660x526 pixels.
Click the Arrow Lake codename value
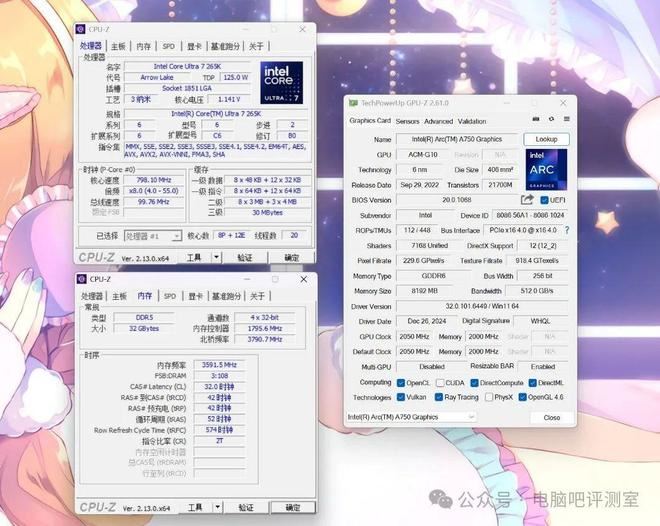click(x=157, y=77)
